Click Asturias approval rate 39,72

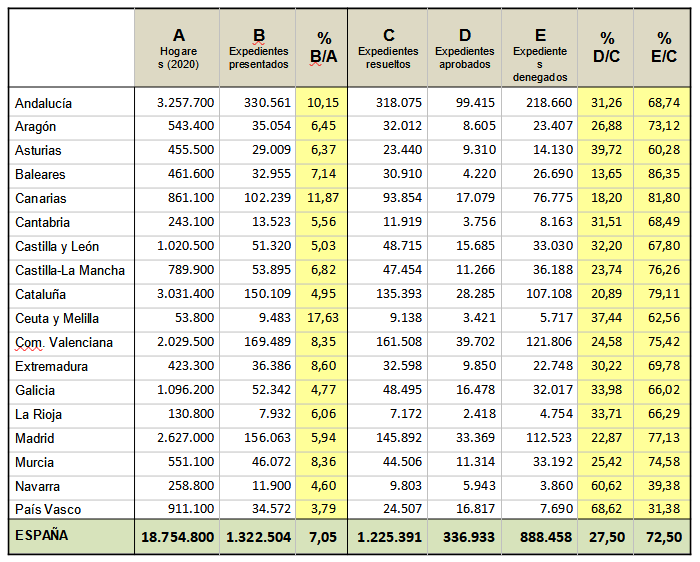point(606,150)
